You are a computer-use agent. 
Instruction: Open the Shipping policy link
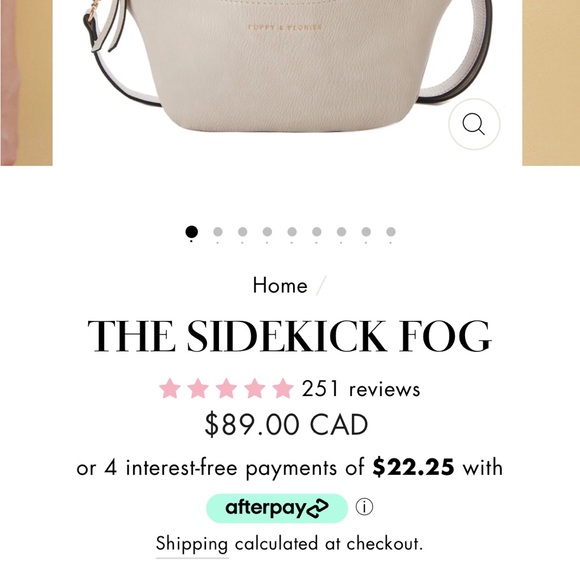pyautogui.click(x=192, y=544)
